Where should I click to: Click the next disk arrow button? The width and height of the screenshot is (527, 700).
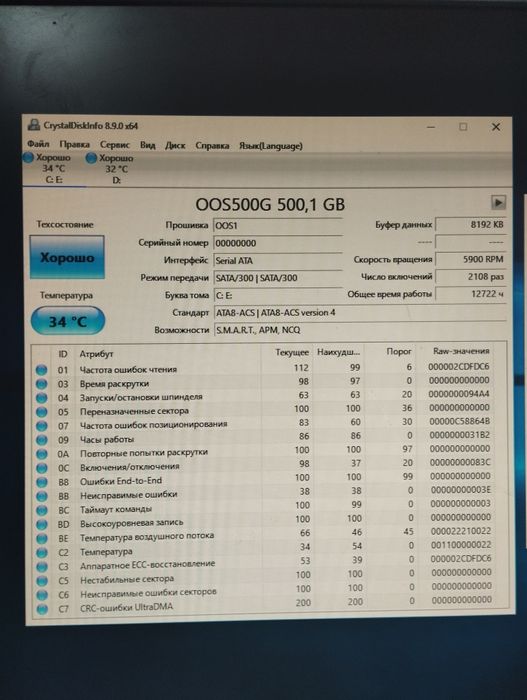point(498,202)
